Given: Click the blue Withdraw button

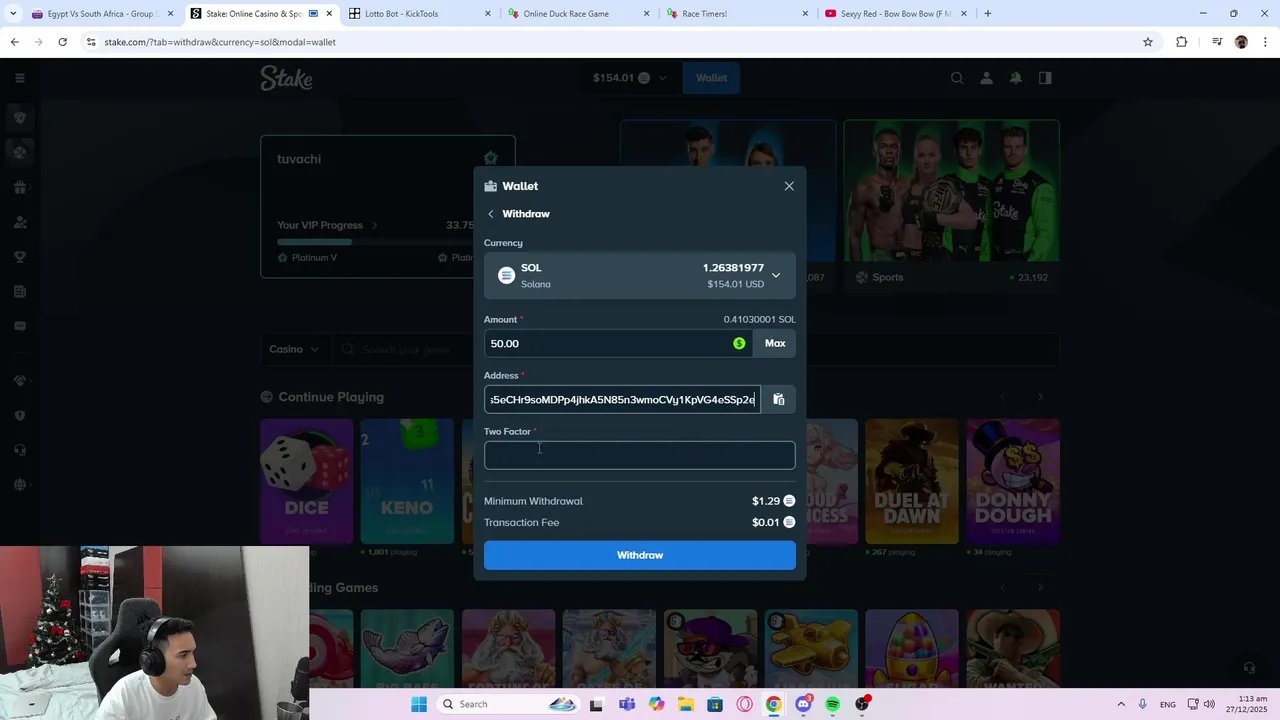Looking at the screenshot, I should coord(640,555).
